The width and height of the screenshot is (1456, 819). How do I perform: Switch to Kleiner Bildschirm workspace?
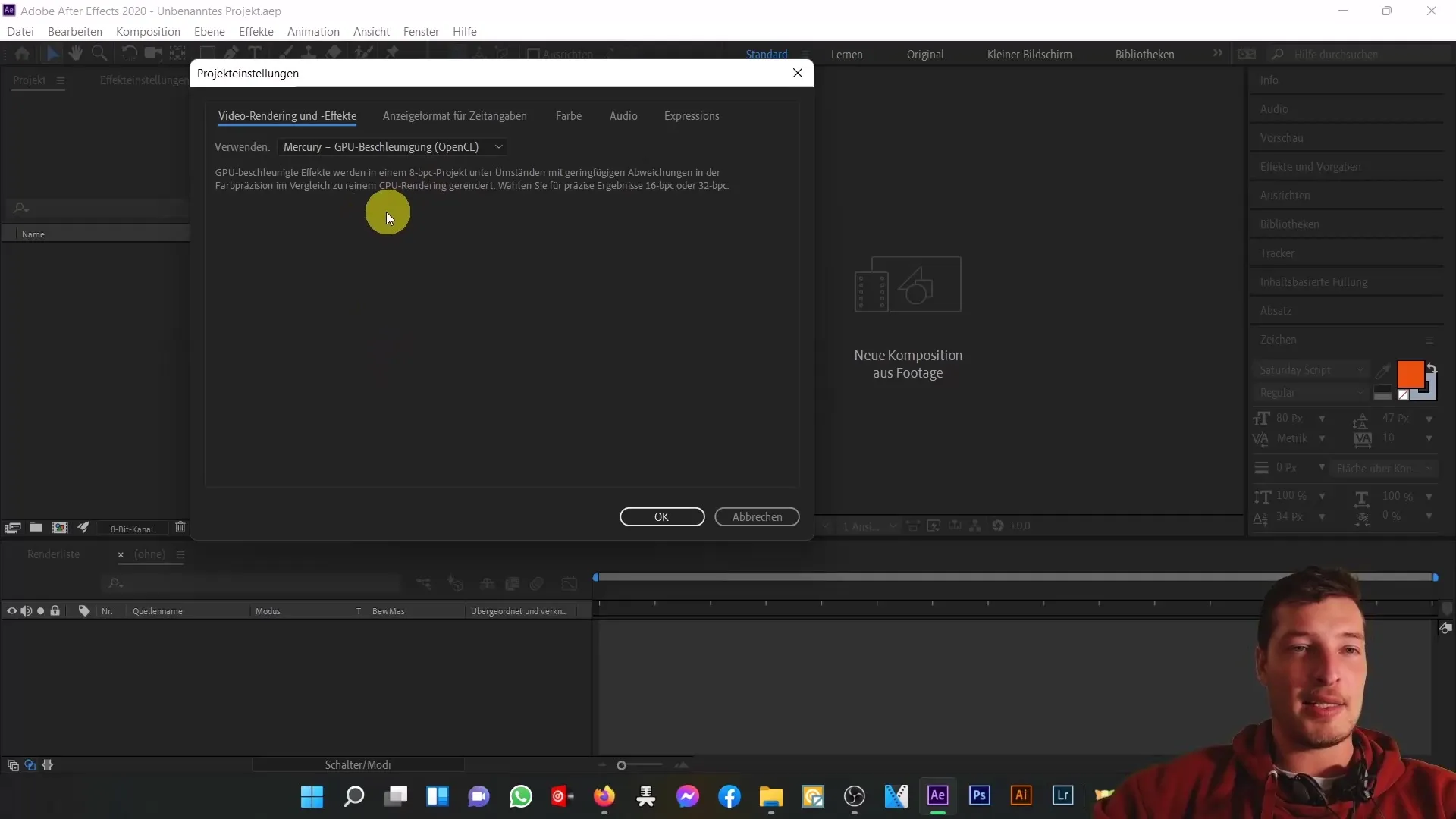tap(1029, 55)
